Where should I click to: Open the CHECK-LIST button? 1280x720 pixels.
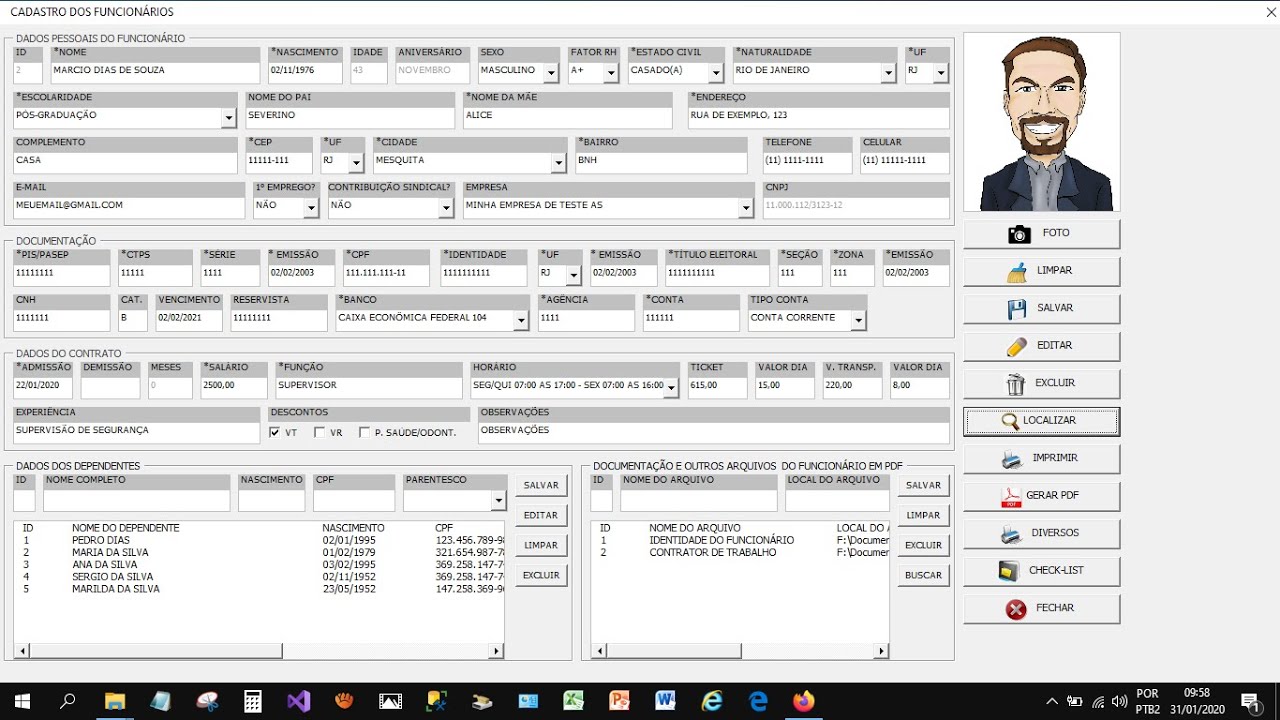(x=1041, y=571)
